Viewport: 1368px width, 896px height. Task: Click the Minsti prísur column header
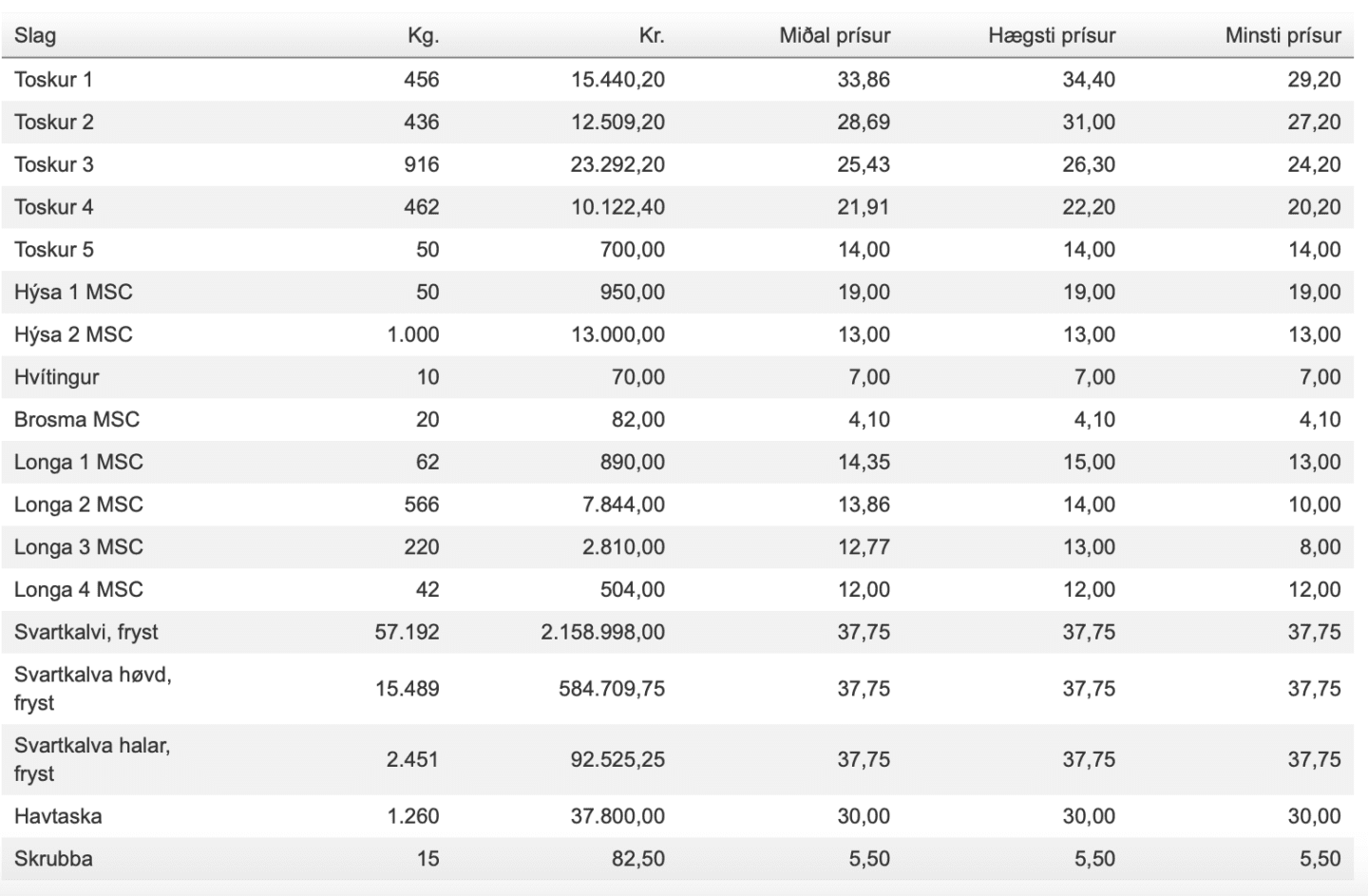tap(1282, 36)
